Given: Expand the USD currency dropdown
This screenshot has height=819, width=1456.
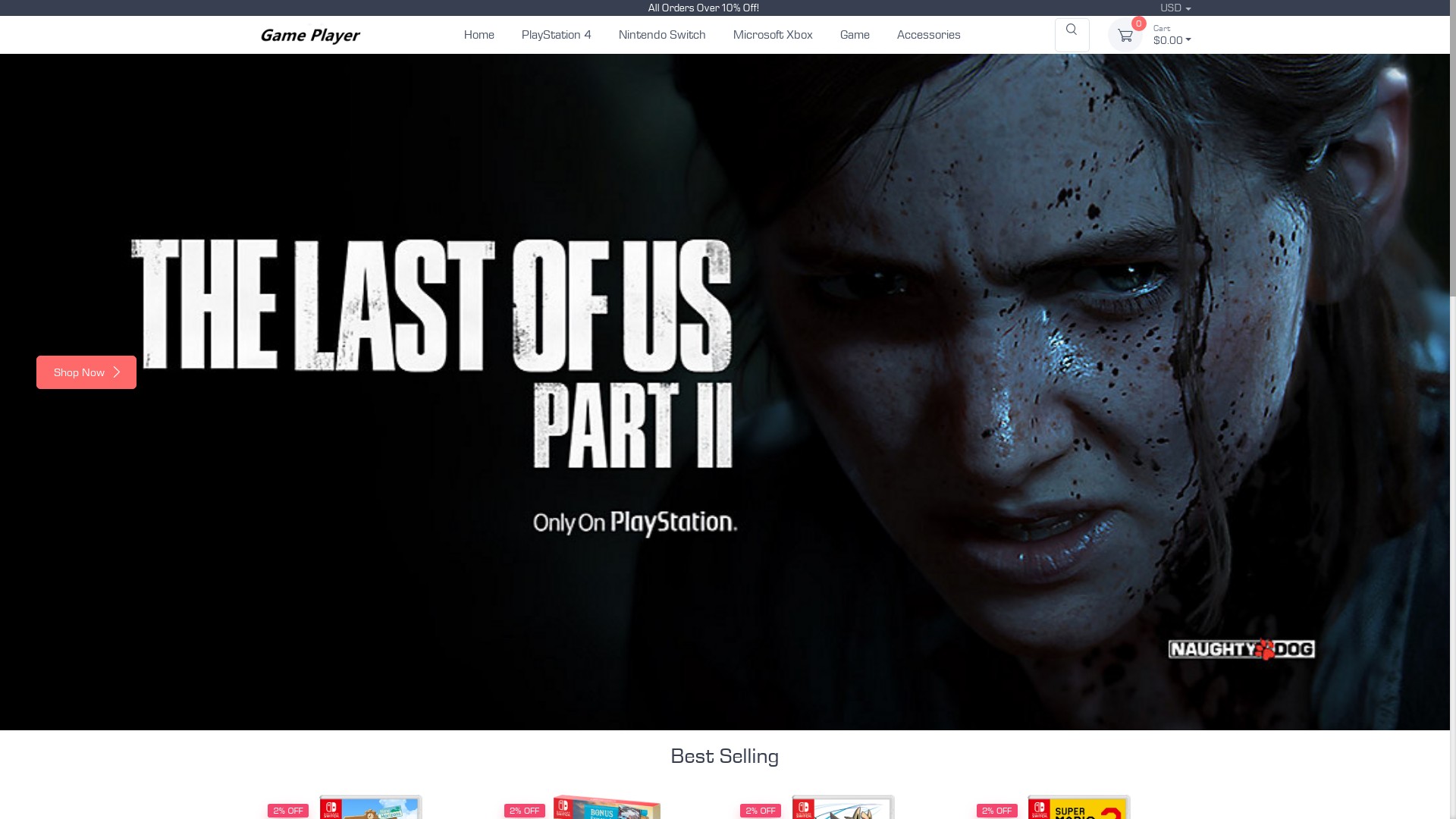Looking at the screenshot, I should 1175,8.
